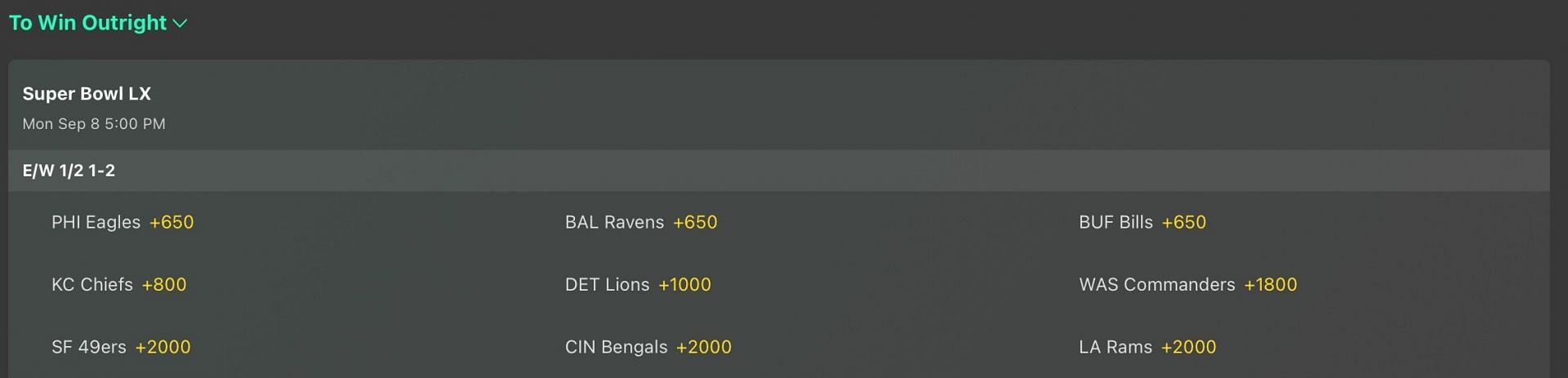
Task: Choose BUF Bills +650 odds
Action: 1183,222
